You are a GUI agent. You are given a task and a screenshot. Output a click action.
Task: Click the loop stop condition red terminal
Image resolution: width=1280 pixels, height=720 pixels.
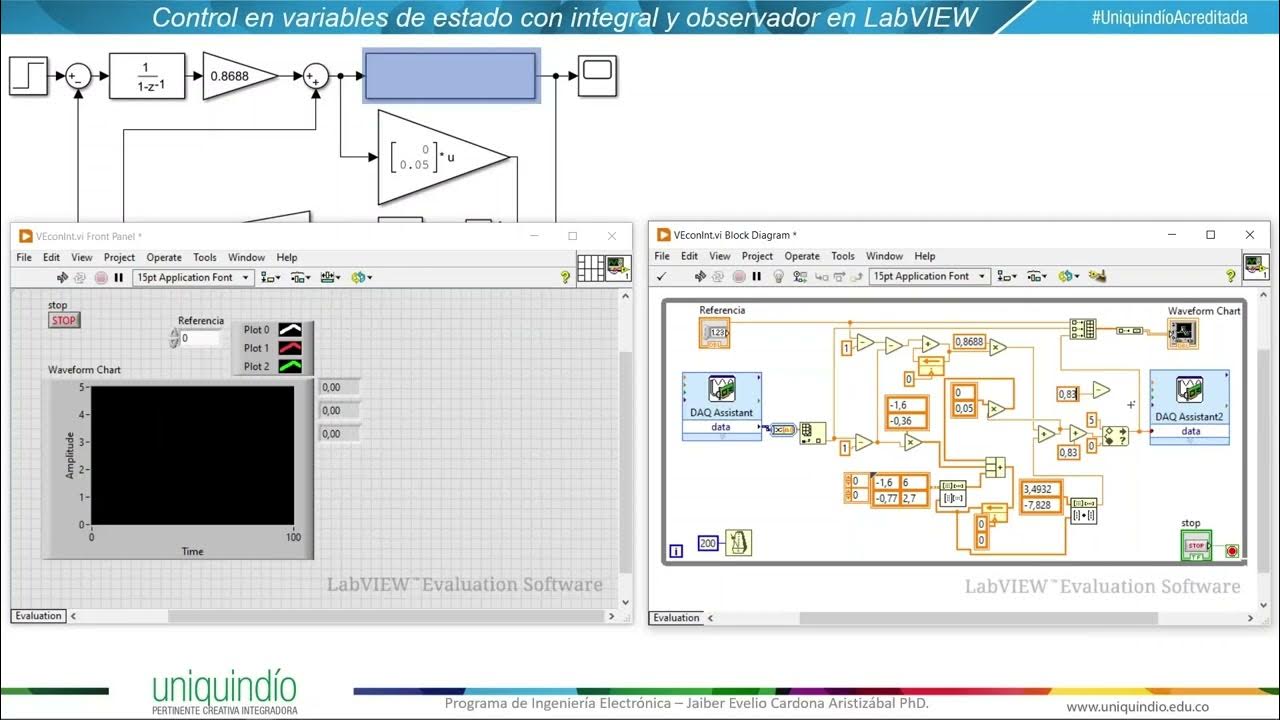1231,550
